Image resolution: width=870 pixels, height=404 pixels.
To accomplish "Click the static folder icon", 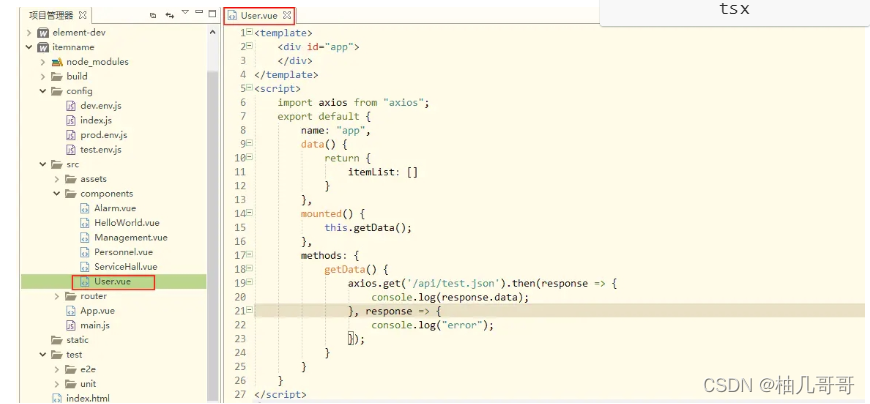I will click(57, 340).
